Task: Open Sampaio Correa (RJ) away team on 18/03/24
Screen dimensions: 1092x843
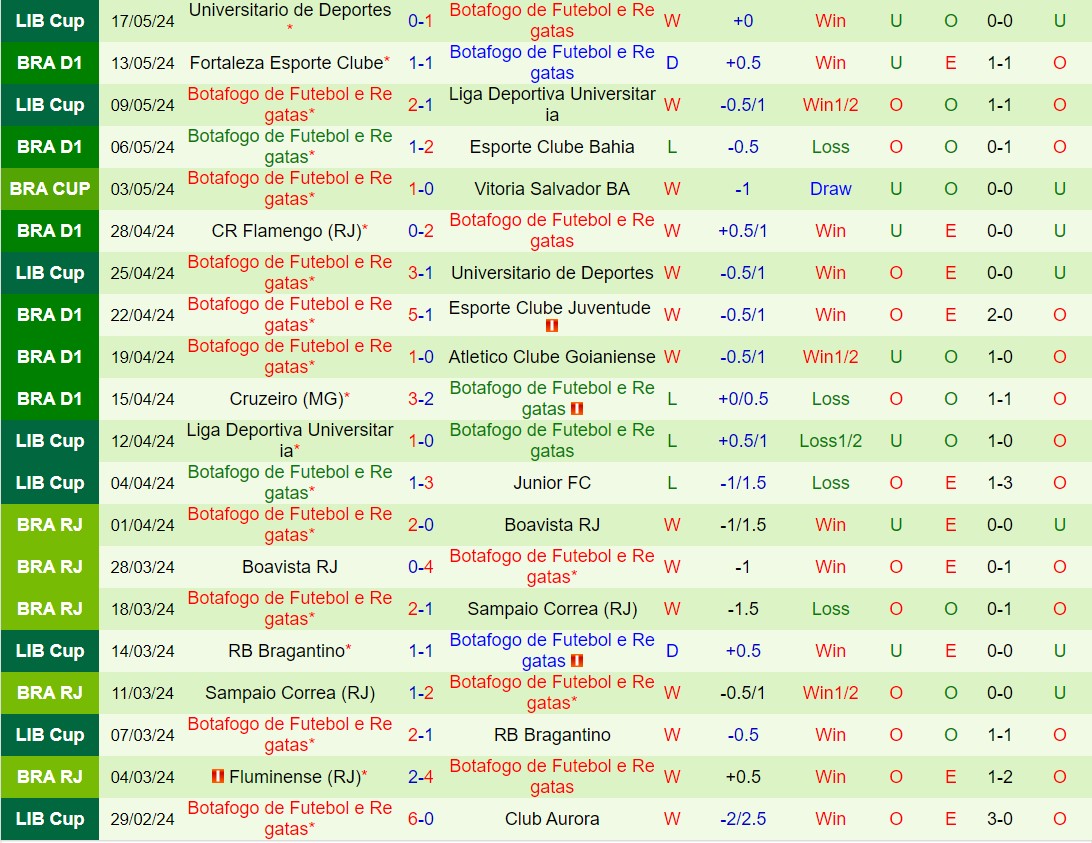Action: 552,609
